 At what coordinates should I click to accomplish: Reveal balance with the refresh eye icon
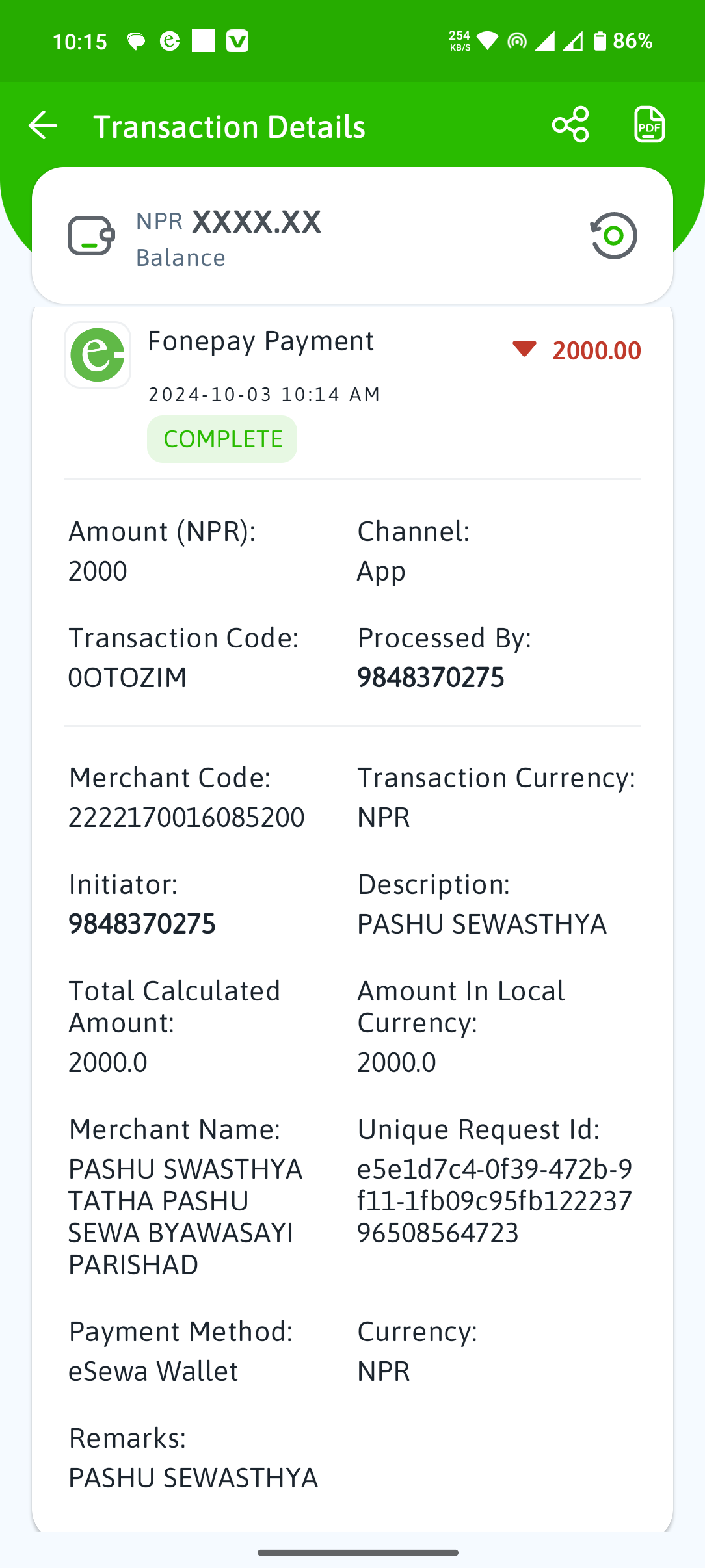(613, 235)
